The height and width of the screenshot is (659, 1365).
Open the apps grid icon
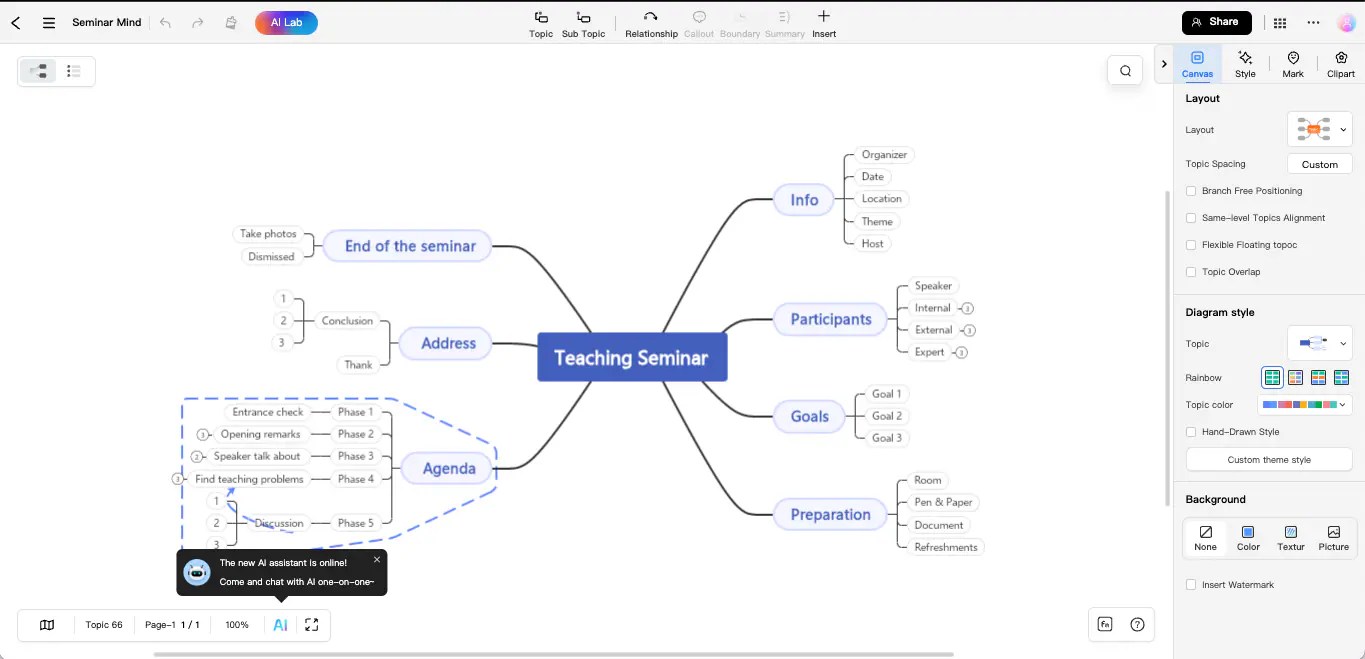tap(1280, 22)
